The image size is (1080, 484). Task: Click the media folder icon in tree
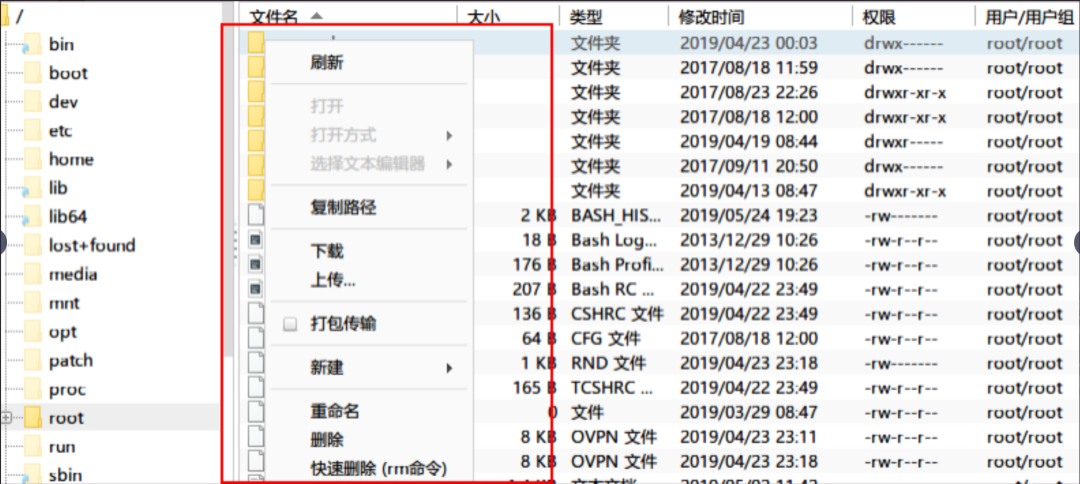32,274
